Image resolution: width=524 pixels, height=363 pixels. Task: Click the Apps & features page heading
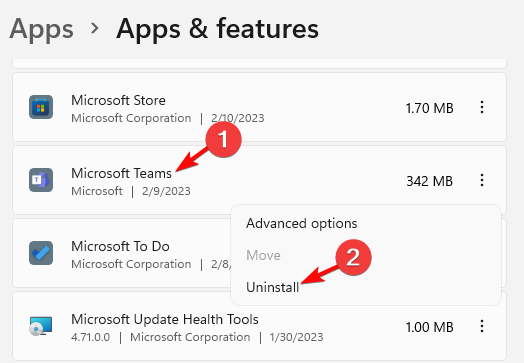[218, 29]
